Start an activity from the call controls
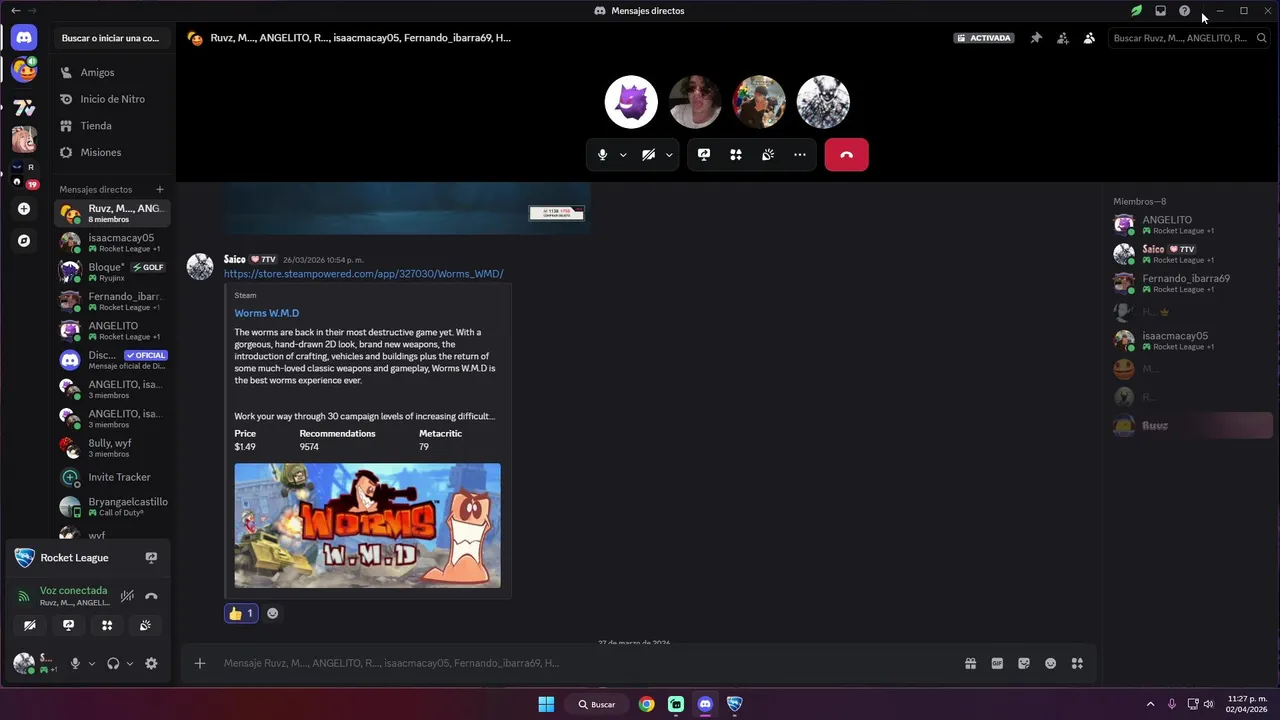Screen dimensions: 1280x720 pyautogui.click(x=736, y=155)
